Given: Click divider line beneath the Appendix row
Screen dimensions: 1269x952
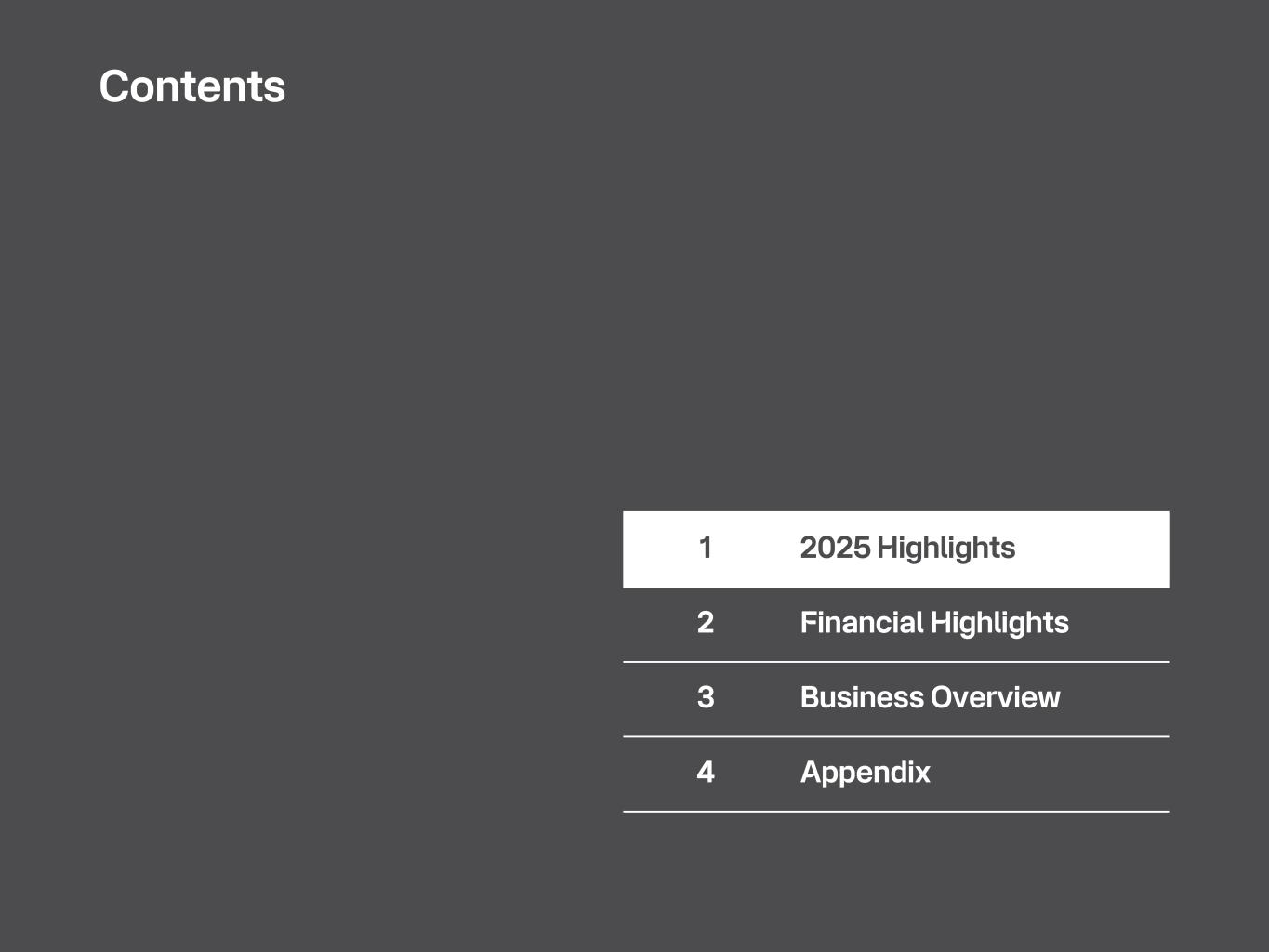Looking at the screenshot, I should point(895,812).
